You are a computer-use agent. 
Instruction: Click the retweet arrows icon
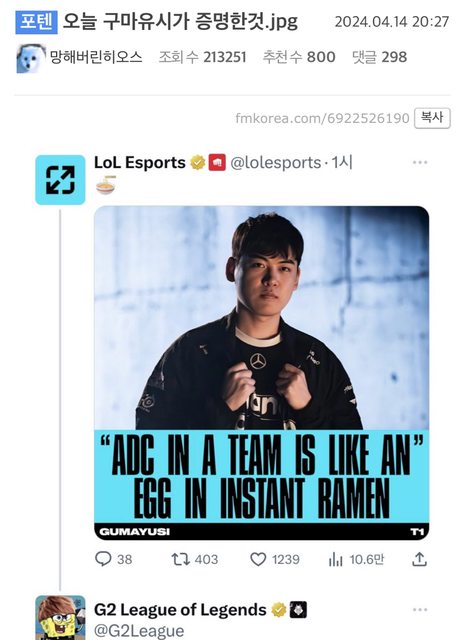coord(180,559)
